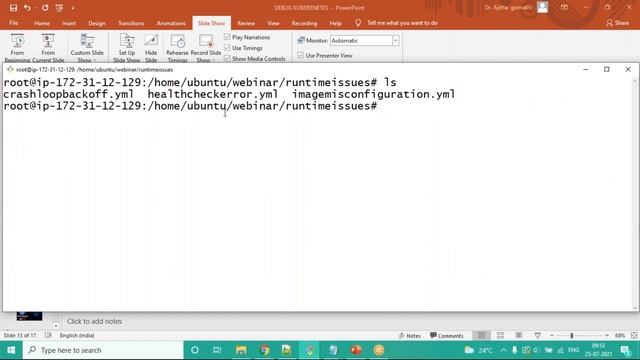Open the Monitor dropdown

(x=396, y=40)
